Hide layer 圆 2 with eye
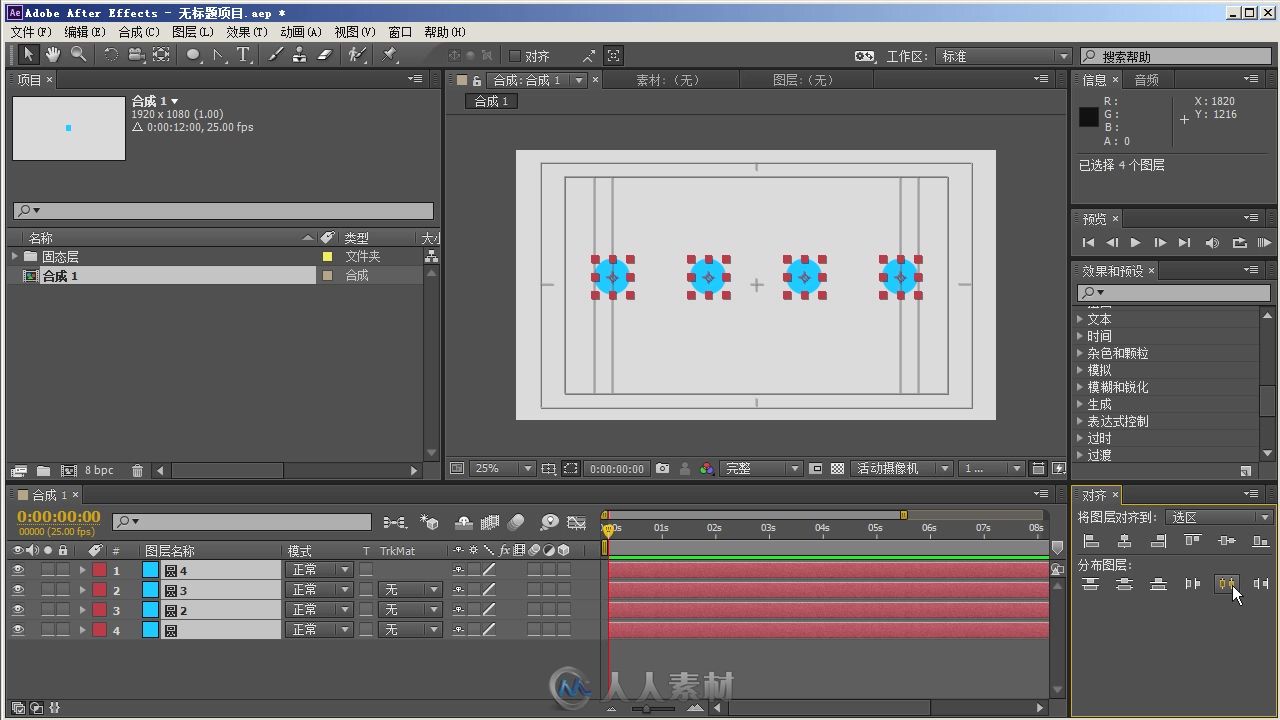Image resolution: width=1280 pixels, height=720 pixels. 17,610
